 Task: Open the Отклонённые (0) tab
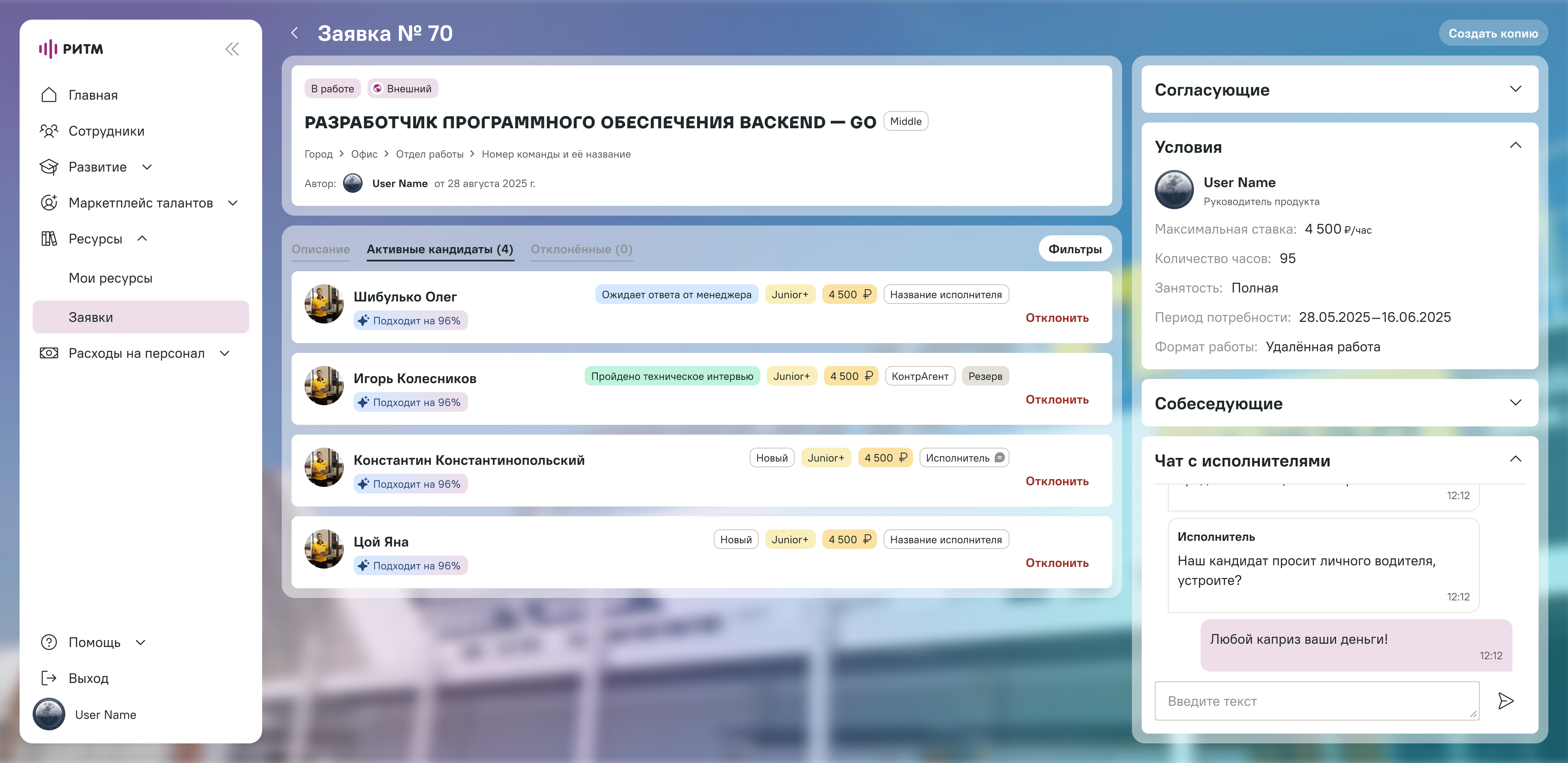581,249
